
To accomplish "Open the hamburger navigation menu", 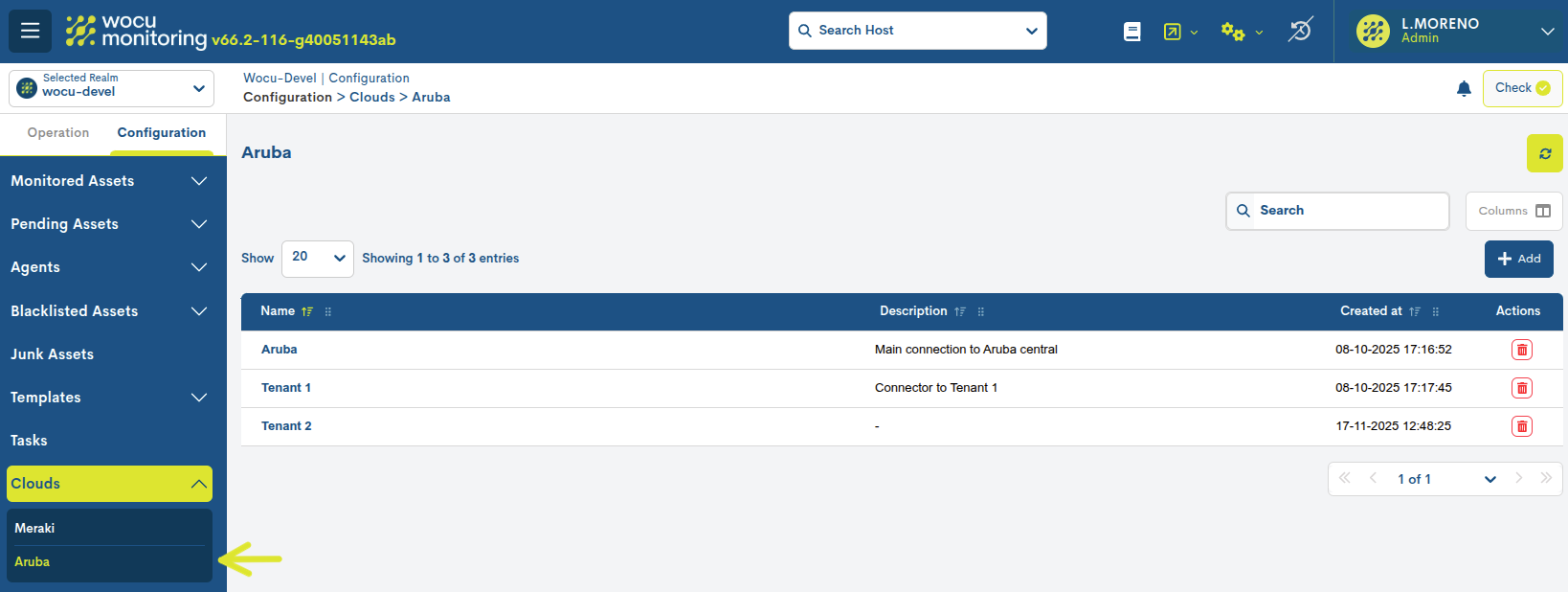I will coord(30,31).
